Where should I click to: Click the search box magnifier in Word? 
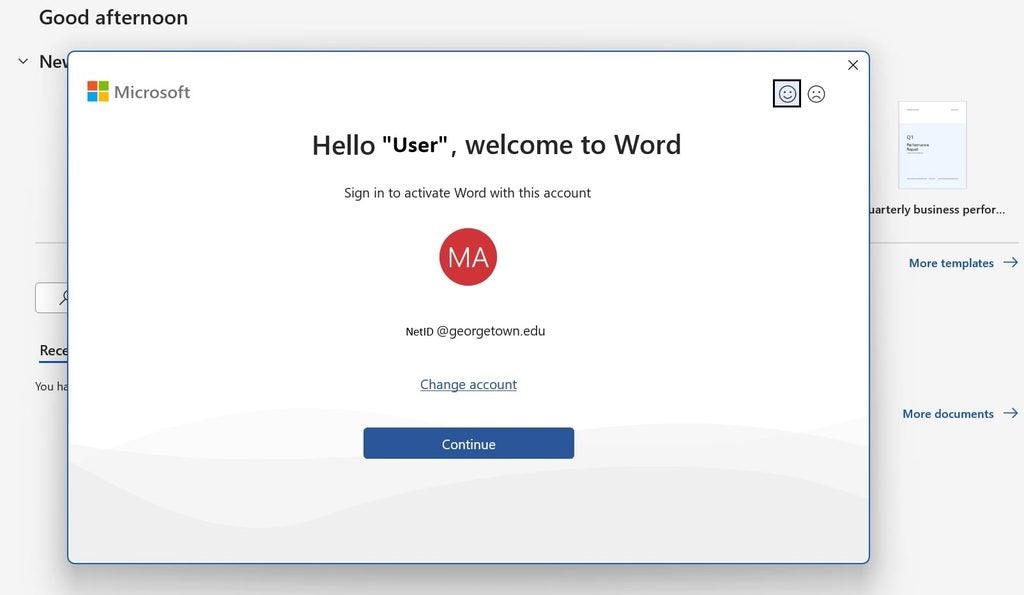pyautogui.click(x=63, y=298)
